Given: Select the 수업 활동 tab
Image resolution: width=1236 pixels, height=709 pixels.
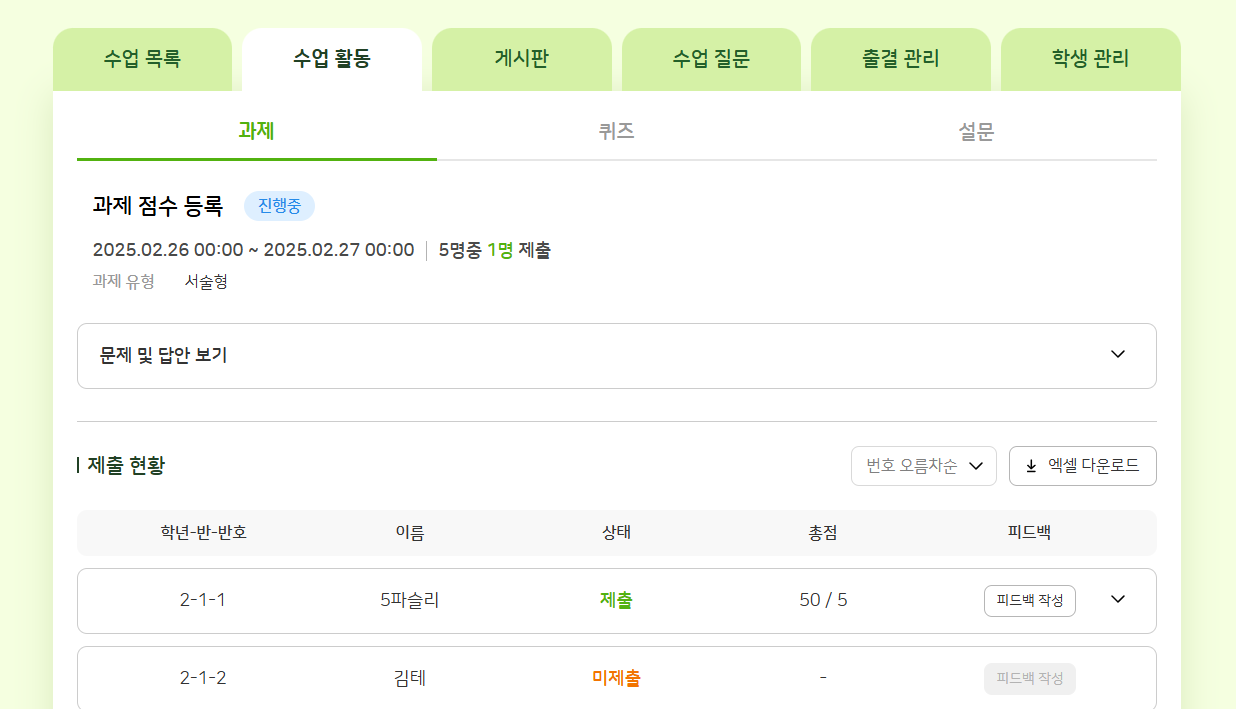Looking at the screenshot, I should coord(332,59).
